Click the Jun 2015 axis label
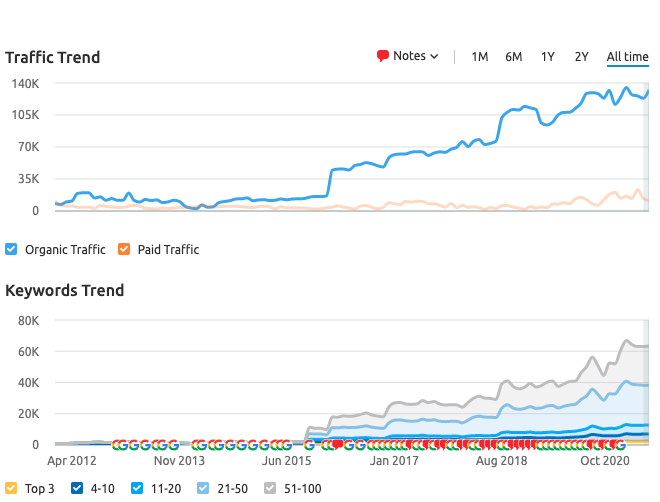660x502 pixels. pyautogui.click(x=287, y=461)
